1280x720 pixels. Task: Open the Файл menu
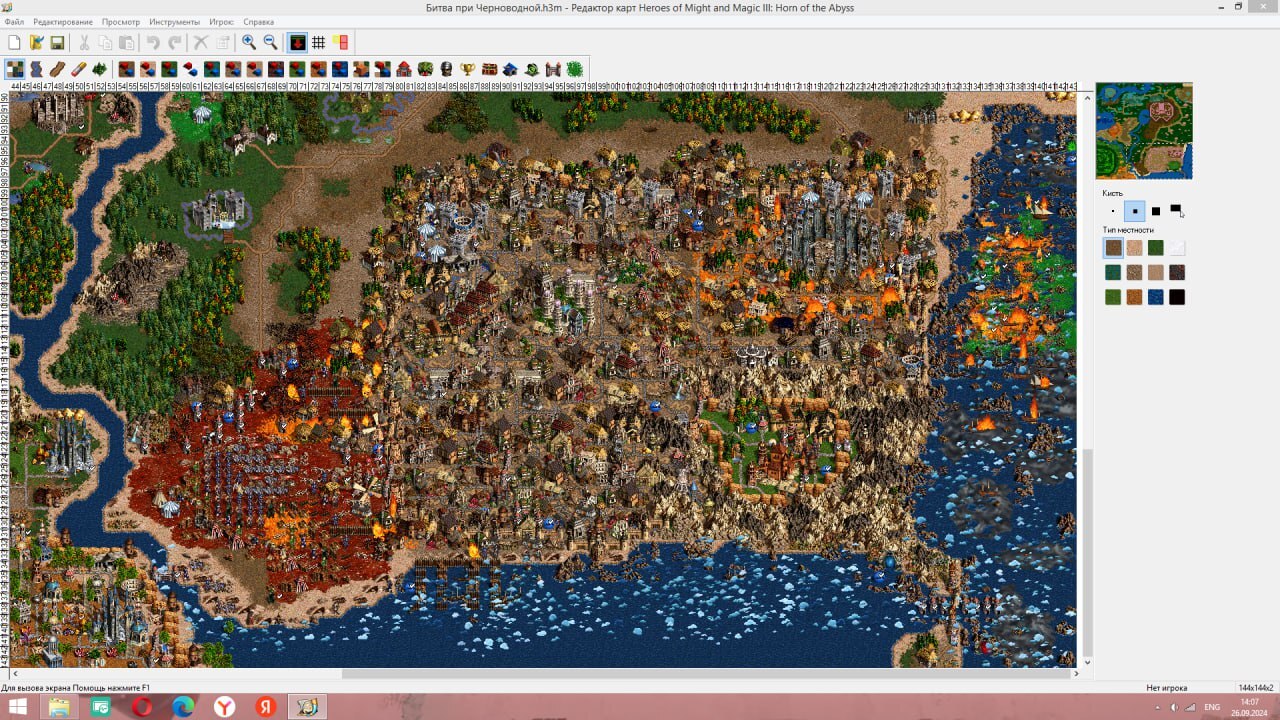click(x=14, y=22)
